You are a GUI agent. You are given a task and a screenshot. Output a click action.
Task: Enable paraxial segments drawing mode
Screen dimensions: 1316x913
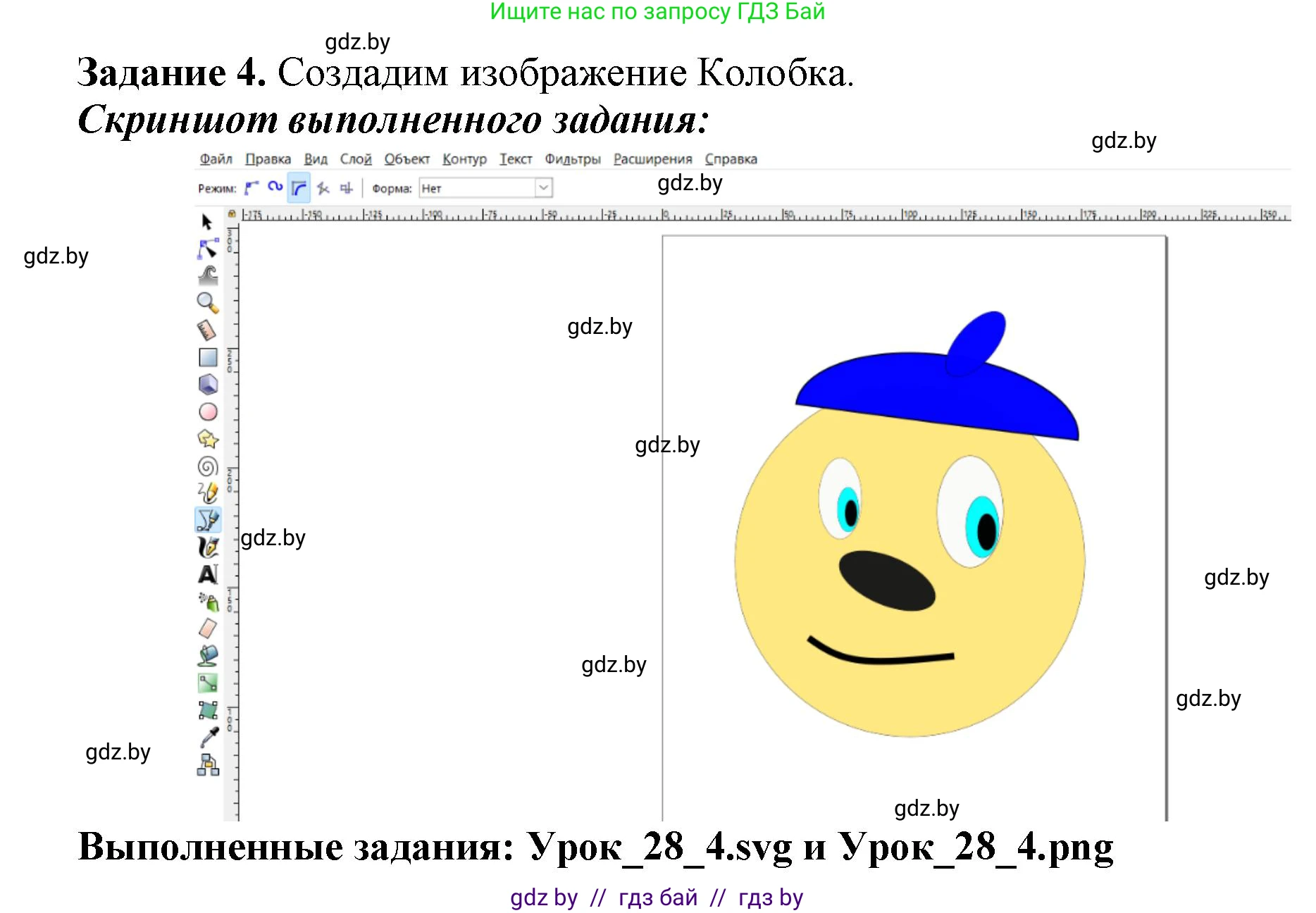tap(345, 187)
